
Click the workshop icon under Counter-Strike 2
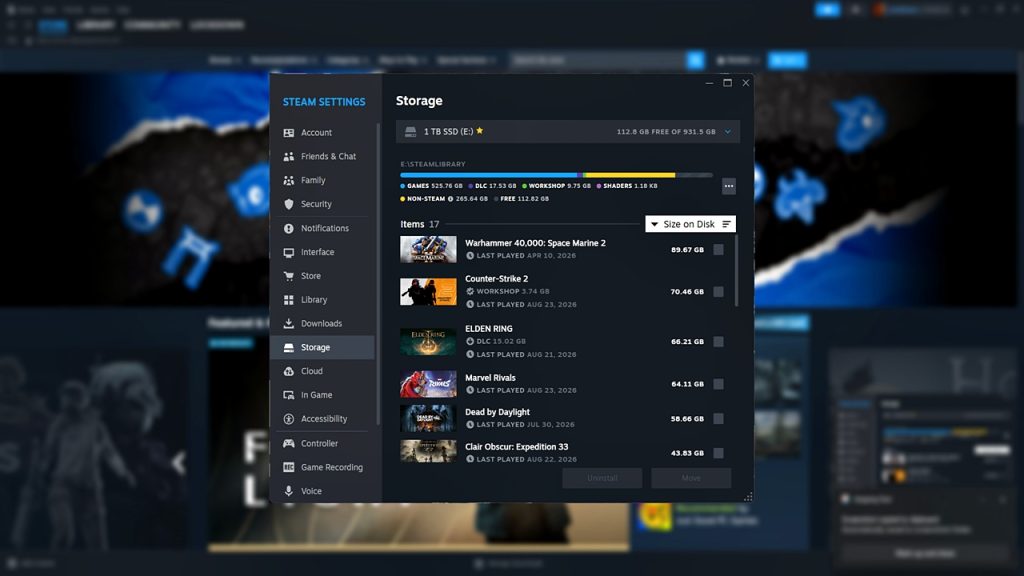[470, 291]
